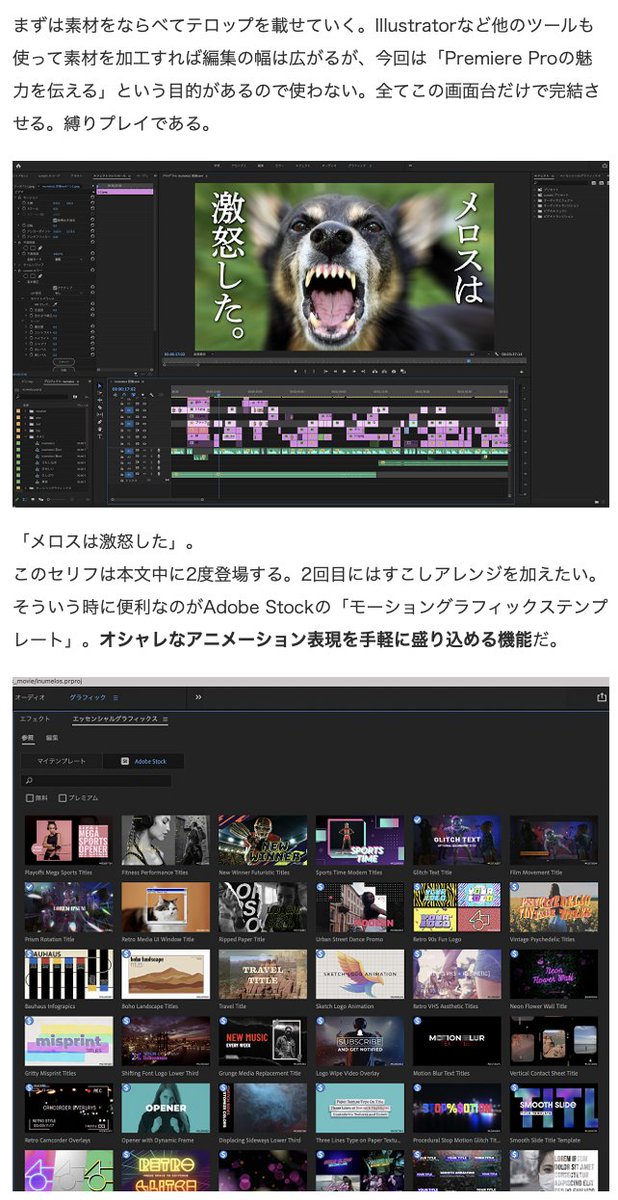Viewport: 618px width, 1200px height.
Task: Select the Film Movement Title thumbnail
Action: tap(554, 840)
